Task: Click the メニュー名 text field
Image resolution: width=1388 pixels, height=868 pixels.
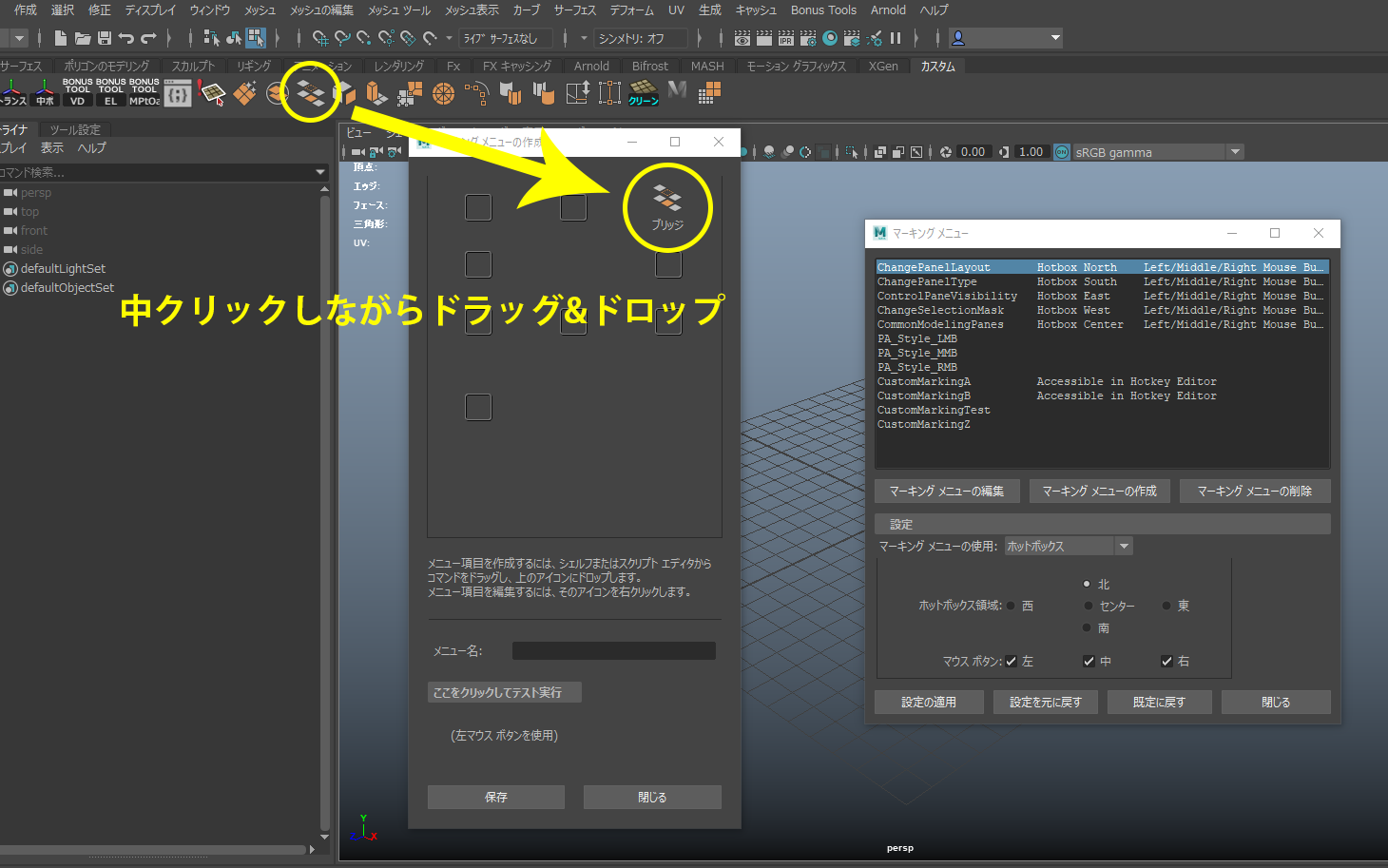Action: tap(614, 651)
